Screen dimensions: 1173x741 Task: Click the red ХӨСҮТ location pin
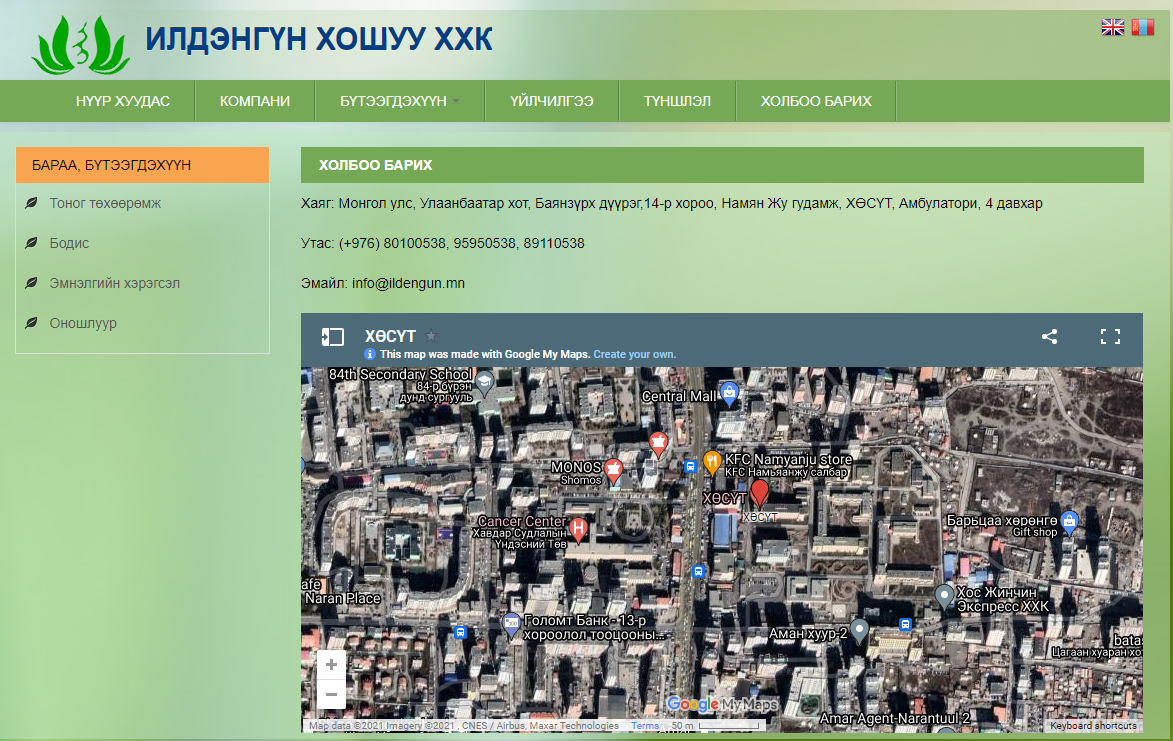(760, 492)
